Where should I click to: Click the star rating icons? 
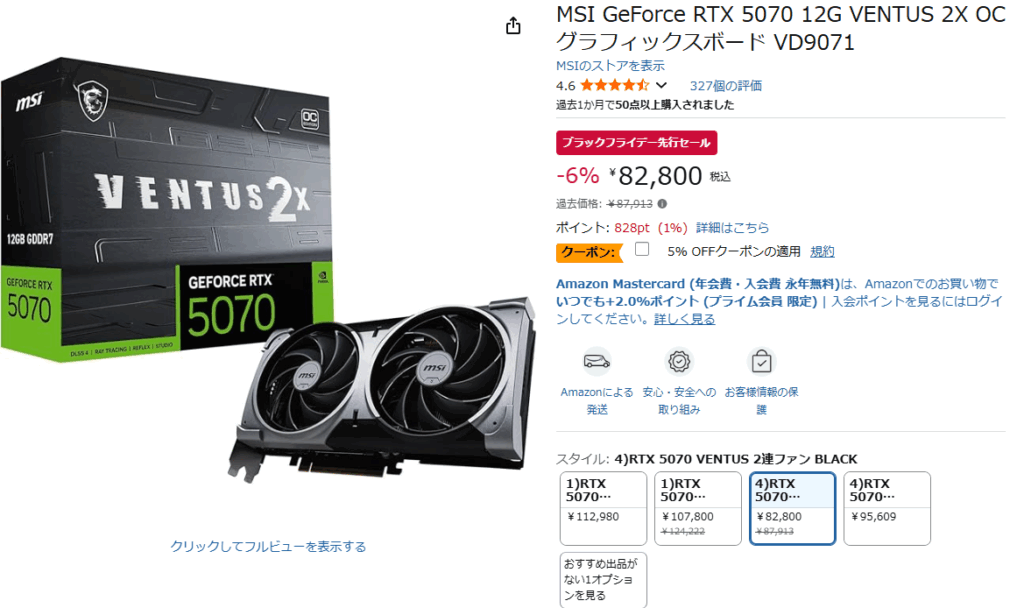coord(615,85)
